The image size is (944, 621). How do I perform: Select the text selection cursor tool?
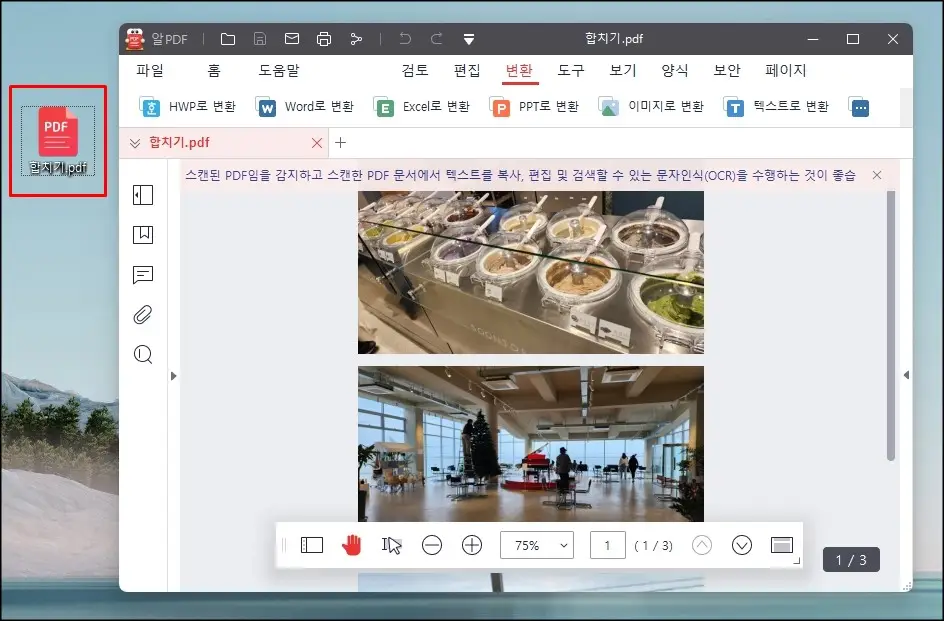[391, 545]
